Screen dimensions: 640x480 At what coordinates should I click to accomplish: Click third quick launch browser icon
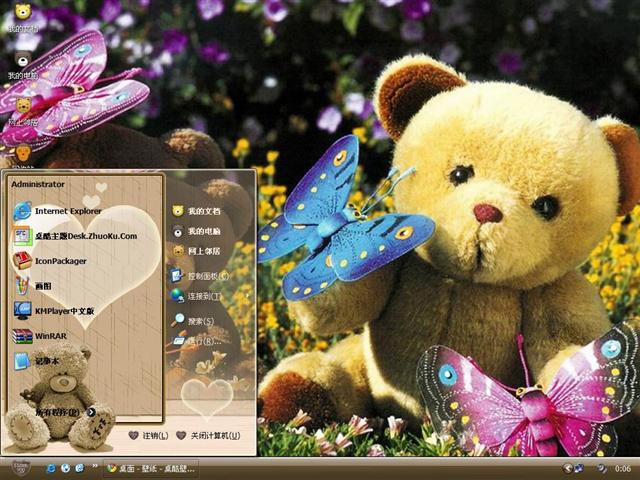point(80,468)
